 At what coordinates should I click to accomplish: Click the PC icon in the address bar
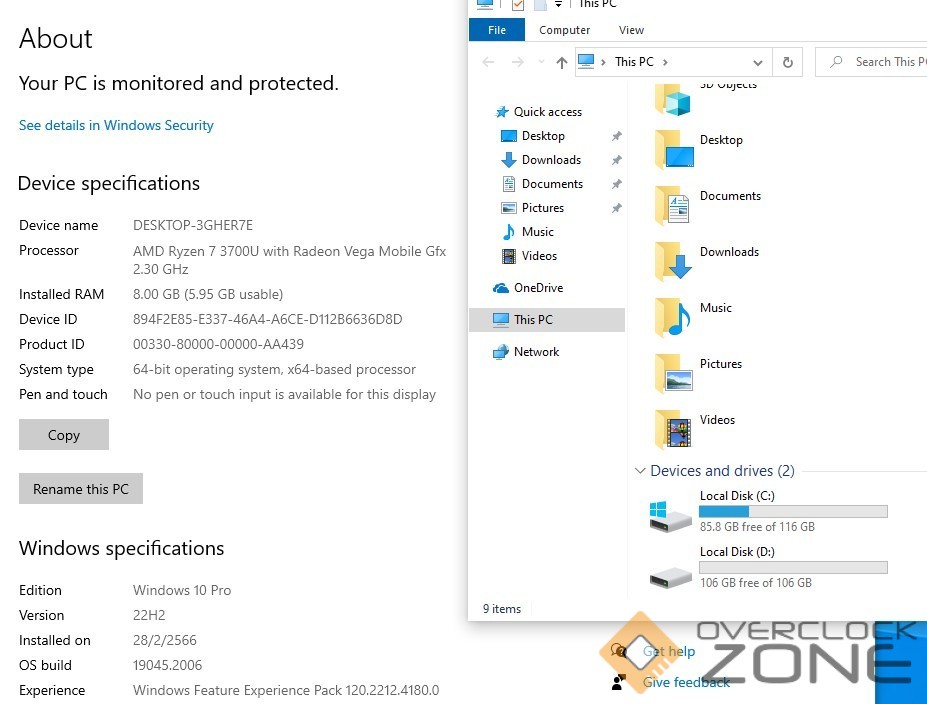tap(586, 61)
